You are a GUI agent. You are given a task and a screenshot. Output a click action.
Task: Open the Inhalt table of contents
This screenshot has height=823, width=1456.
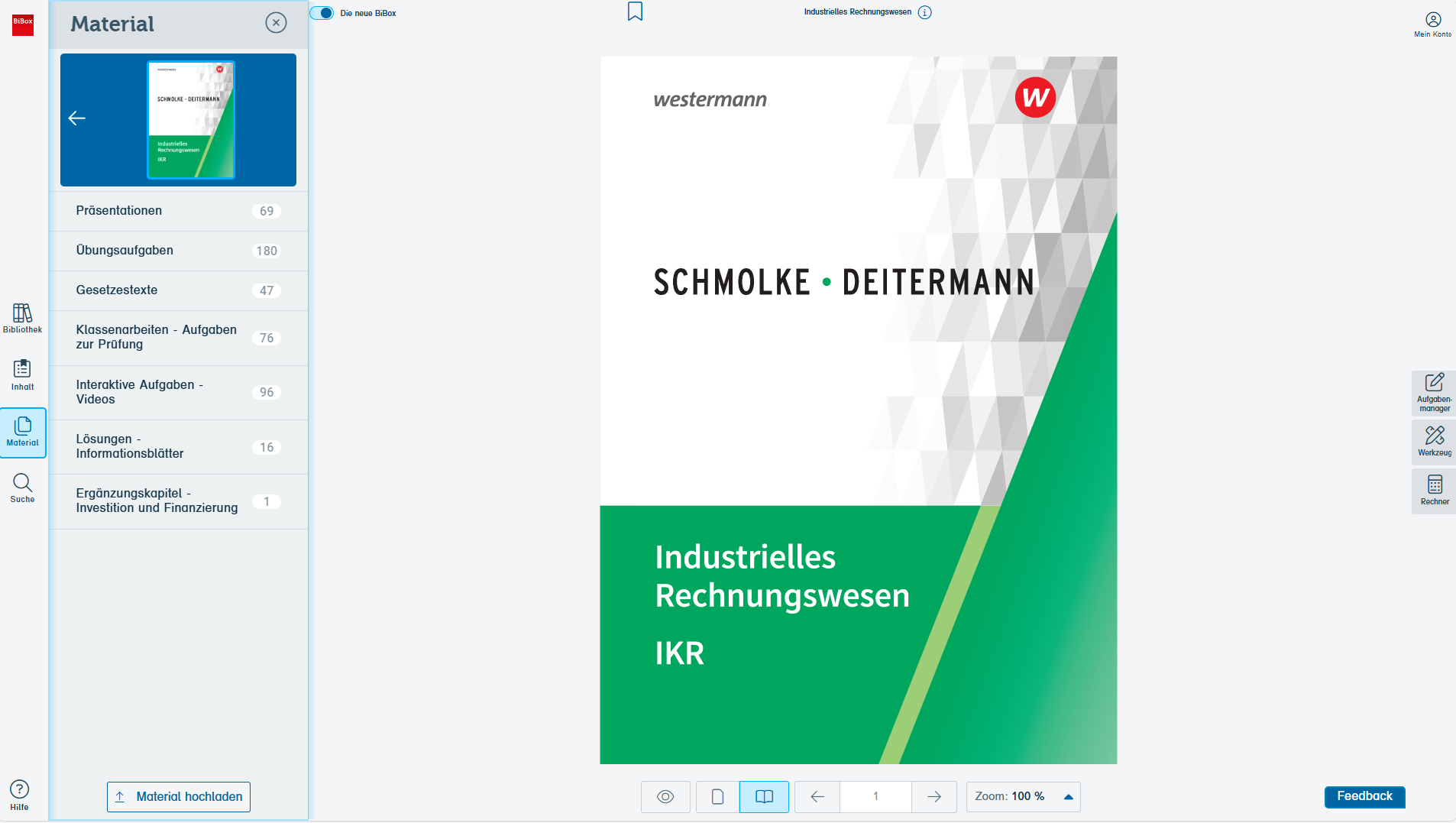[x=22, y=374]
